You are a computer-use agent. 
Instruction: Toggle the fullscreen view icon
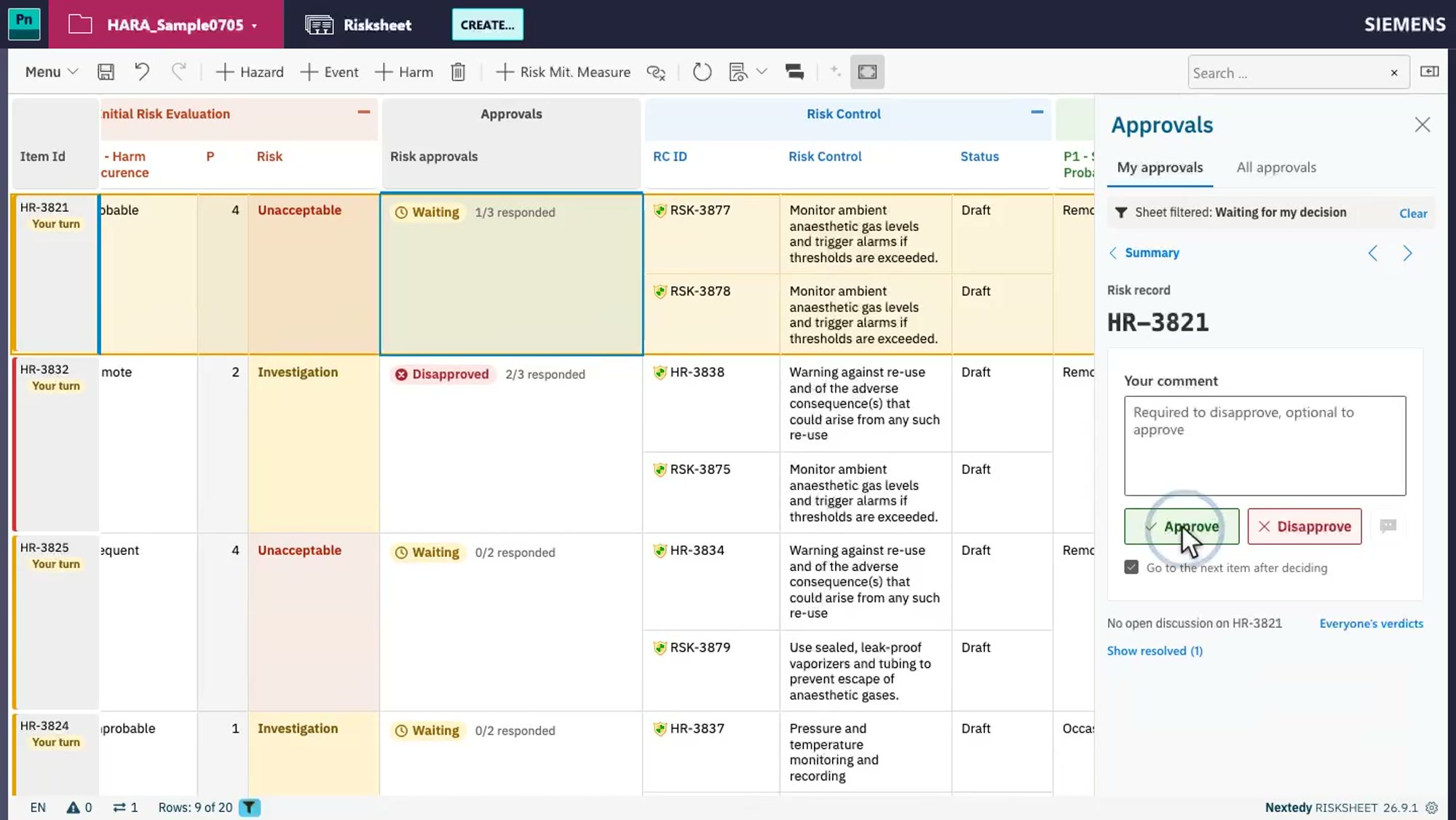[x=867, y=72]
